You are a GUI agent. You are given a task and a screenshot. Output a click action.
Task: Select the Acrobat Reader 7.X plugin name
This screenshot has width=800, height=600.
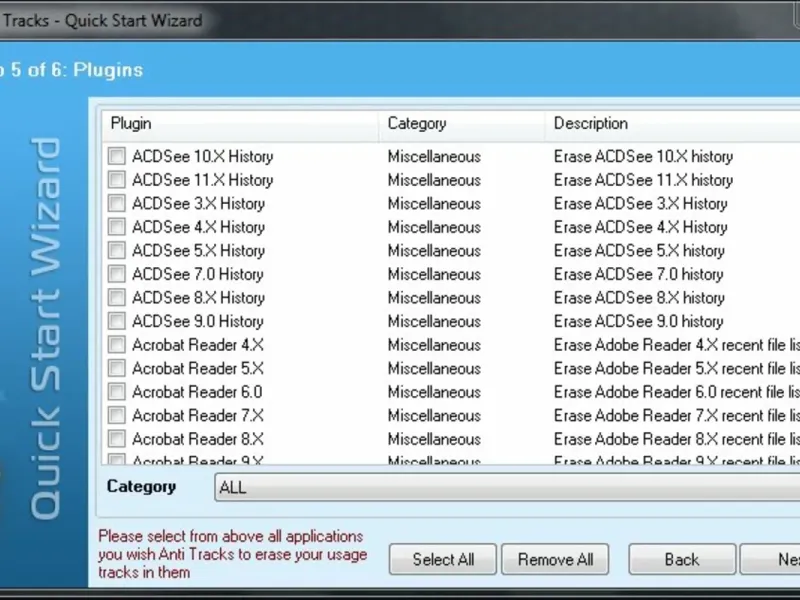[x=198, y=416]
